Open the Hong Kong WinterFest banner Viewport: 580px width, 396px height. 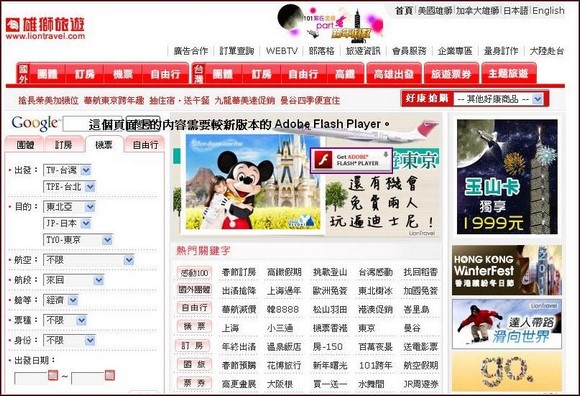pyautogui.click(x=507, y=270)
